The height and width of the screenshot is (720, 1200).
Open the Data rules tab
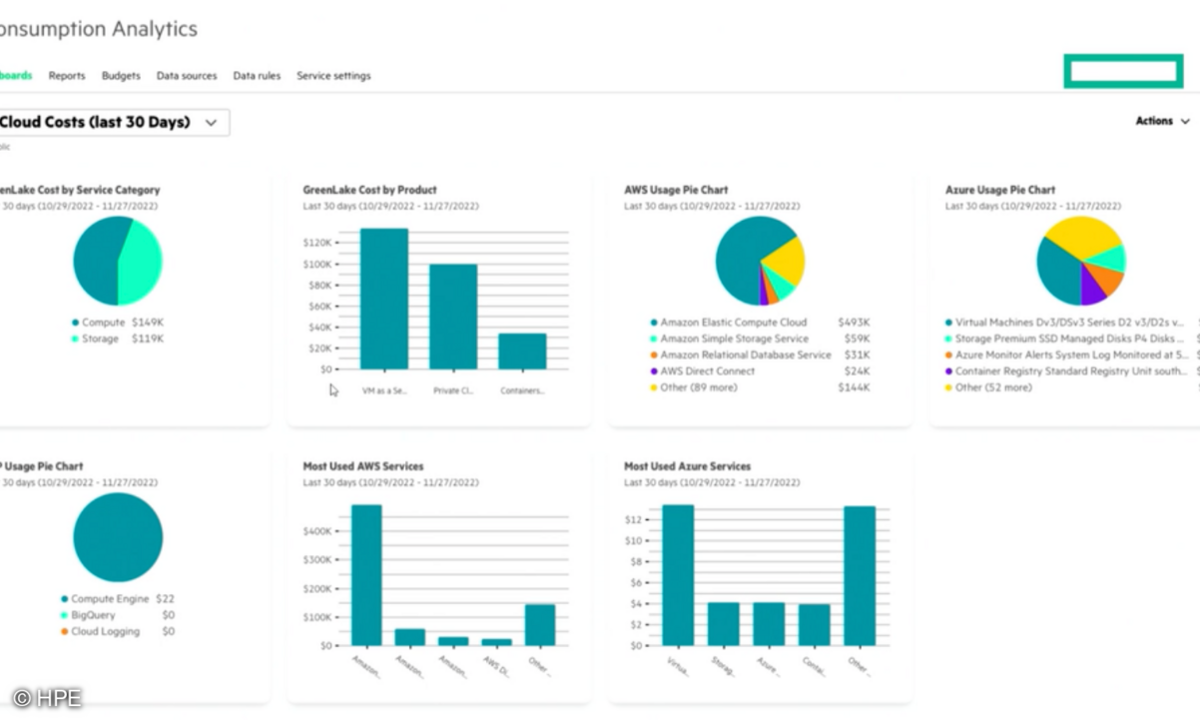pyautogui.click(x=257, y=76)
